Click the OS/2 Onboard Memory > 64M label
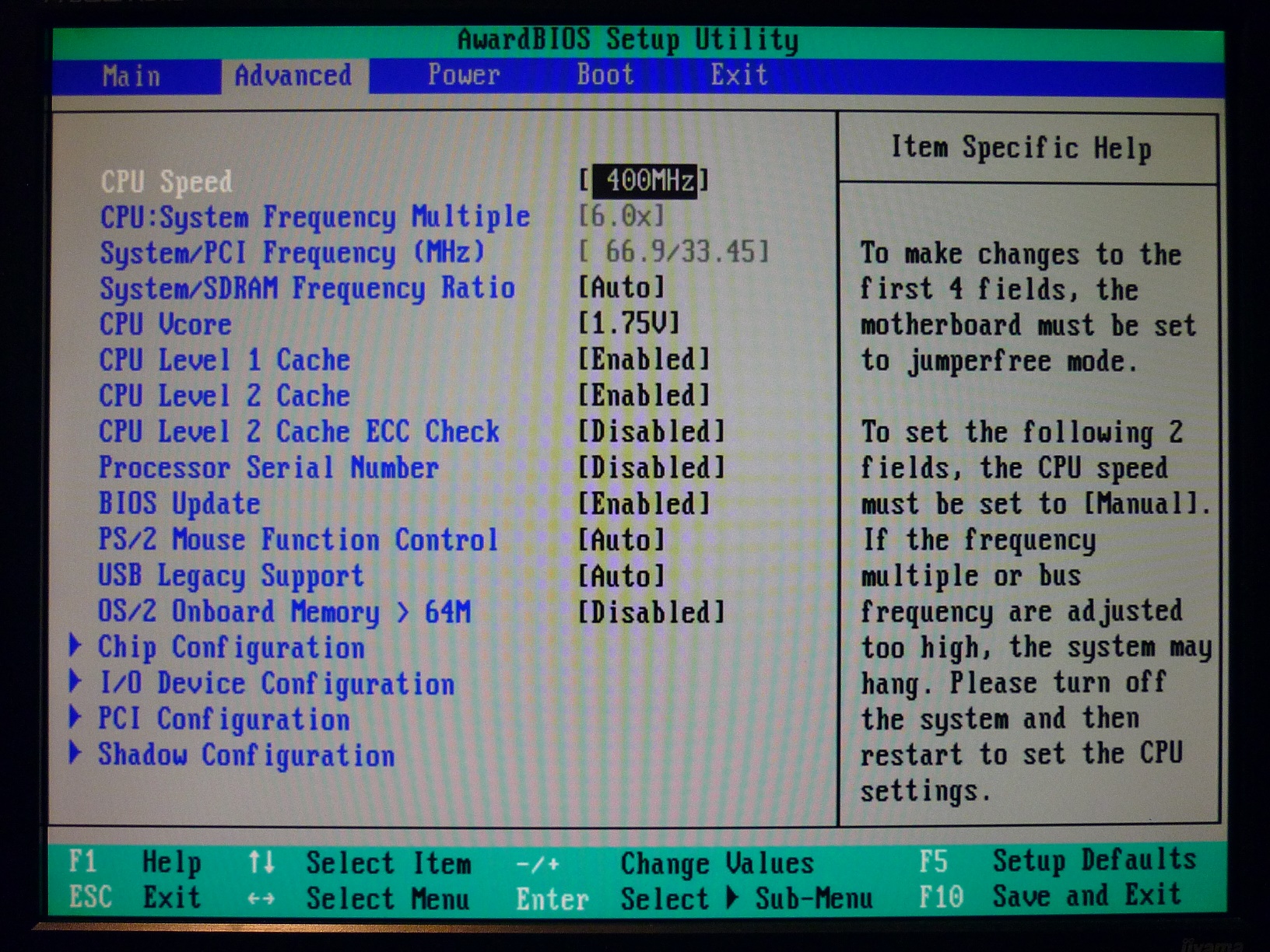The width and height of the screenshot is (1270, 952). coord(284,611)
